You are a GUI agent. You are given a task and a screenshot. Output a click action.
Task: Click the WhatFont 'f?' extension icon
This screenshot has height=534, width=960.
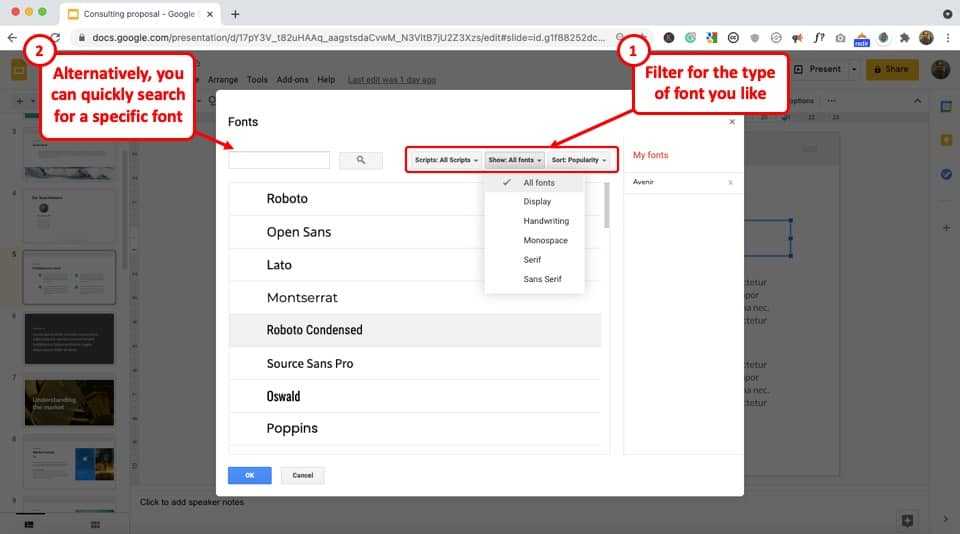[x=819, y=38]
